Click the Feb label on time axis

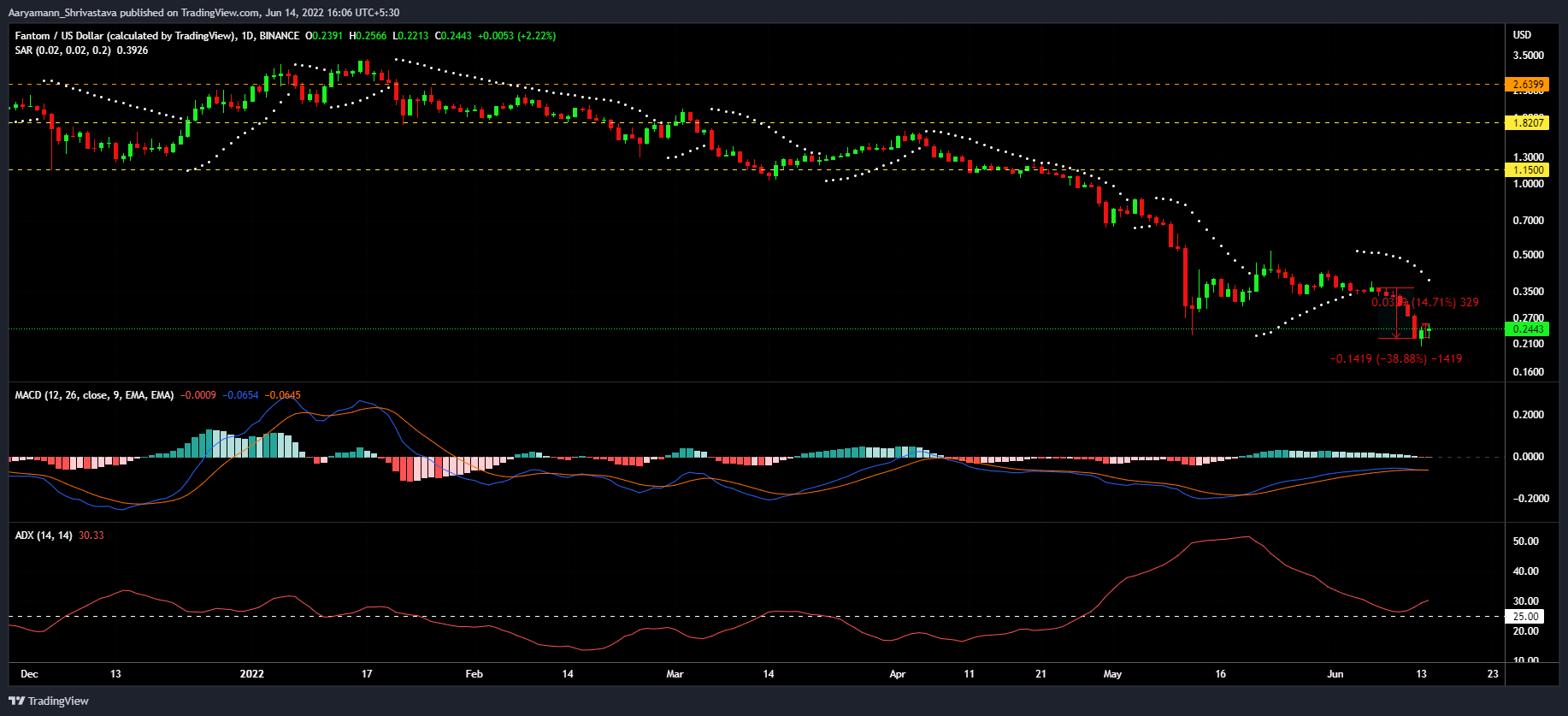(x=475, y=674)
